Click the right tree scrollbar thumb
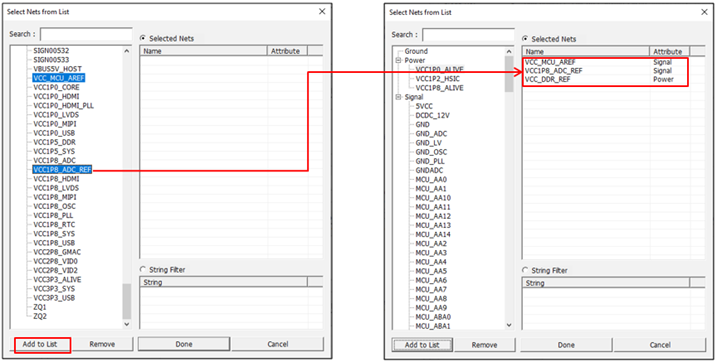The height and width of the screenshot is (362, 717). (x=509, y=74)
